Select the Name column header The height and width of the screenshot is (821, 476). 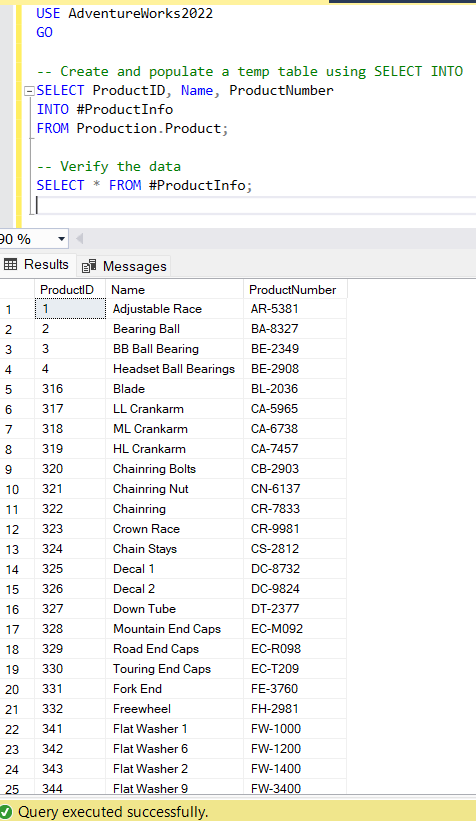[174, 290]
